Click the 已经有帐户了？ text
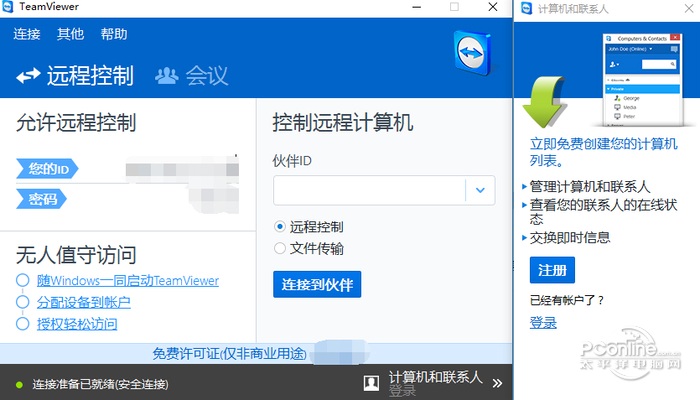 pyautogui.click(x=567, y=300)
